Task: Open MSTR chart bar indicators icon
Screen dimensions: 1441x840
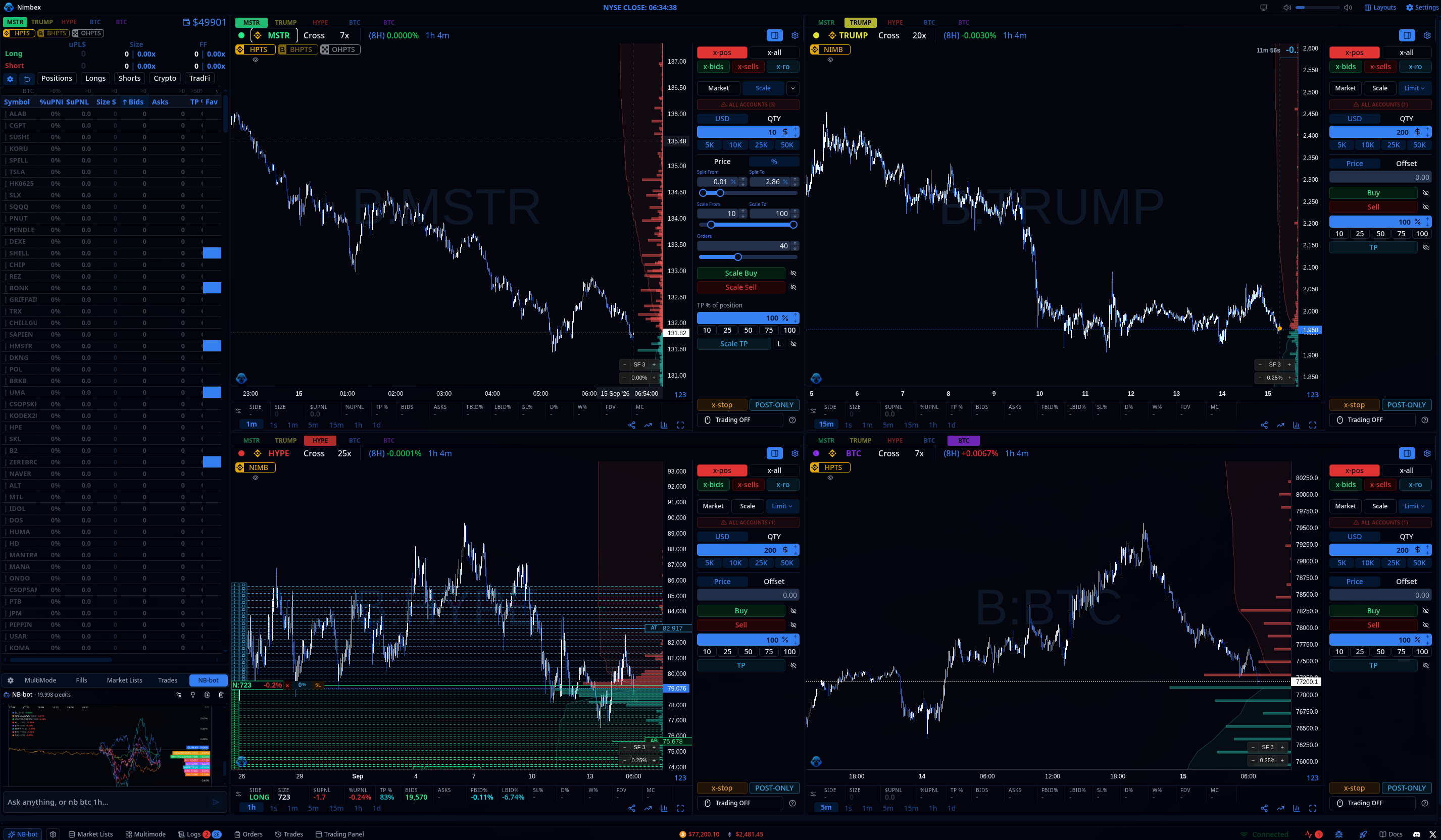Action: pos(664,425)
